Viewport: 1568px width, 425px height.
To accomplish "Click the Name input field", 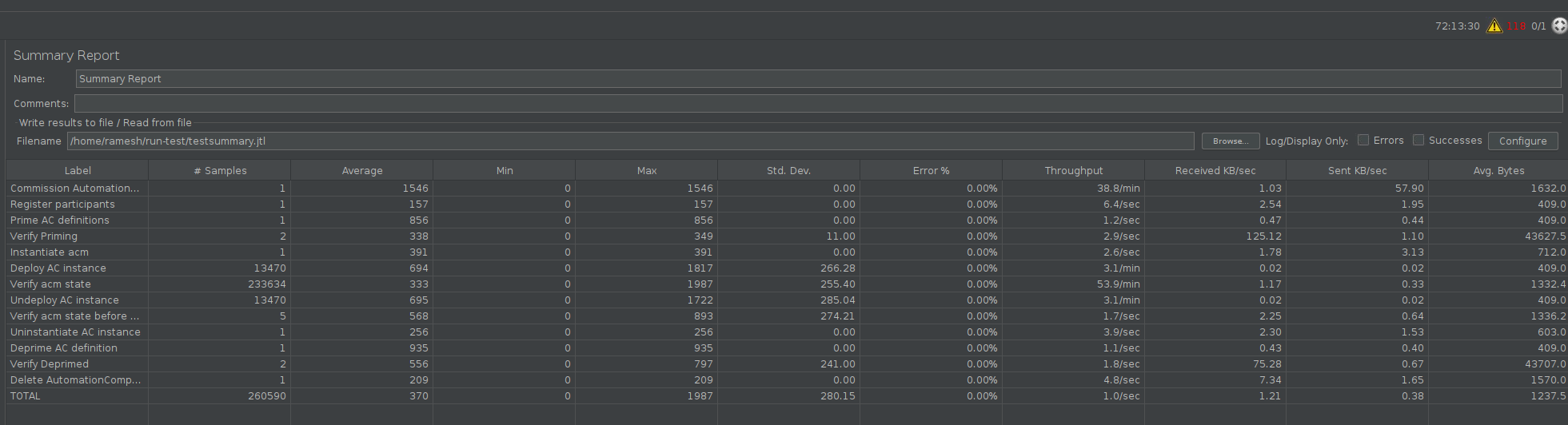I will pyautogui.click(x=818, y=78).
